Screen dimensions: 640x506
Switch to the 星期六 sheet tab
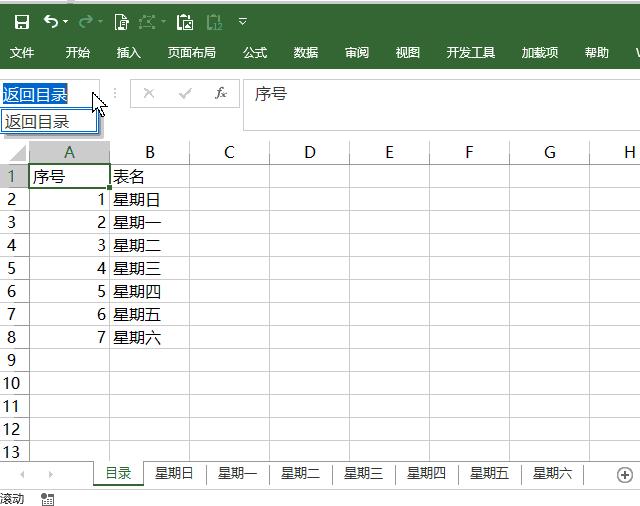(x=552, y=473)
